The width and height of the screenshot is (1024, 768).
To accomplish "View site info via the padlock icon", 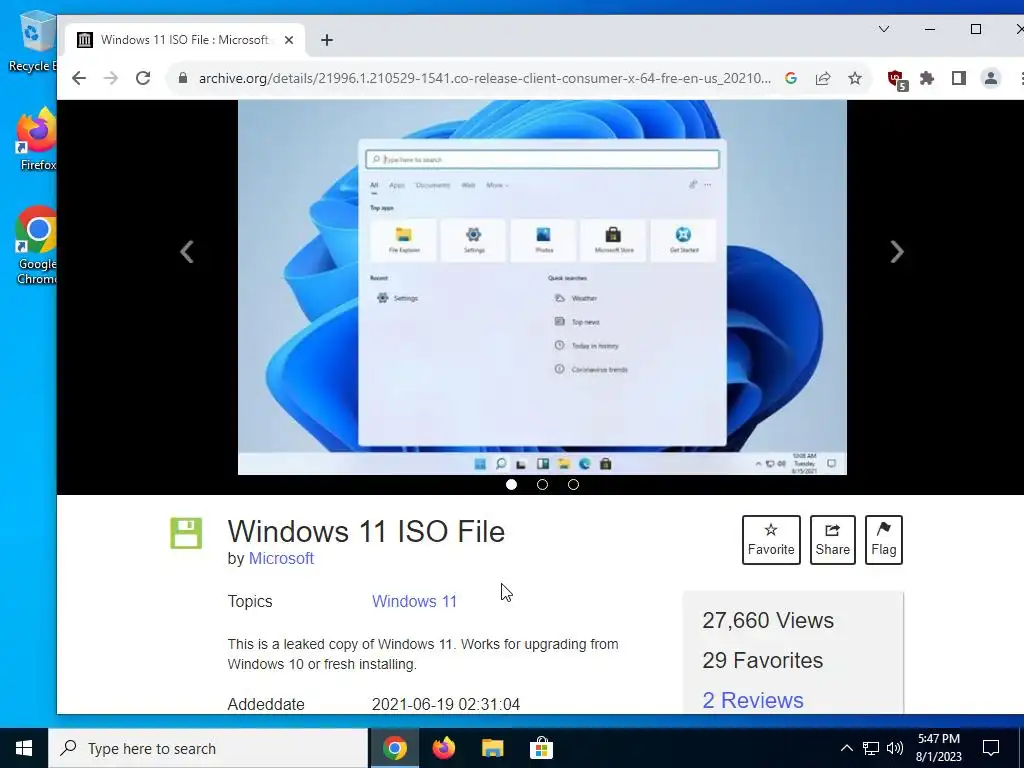I will click(183, 78).
